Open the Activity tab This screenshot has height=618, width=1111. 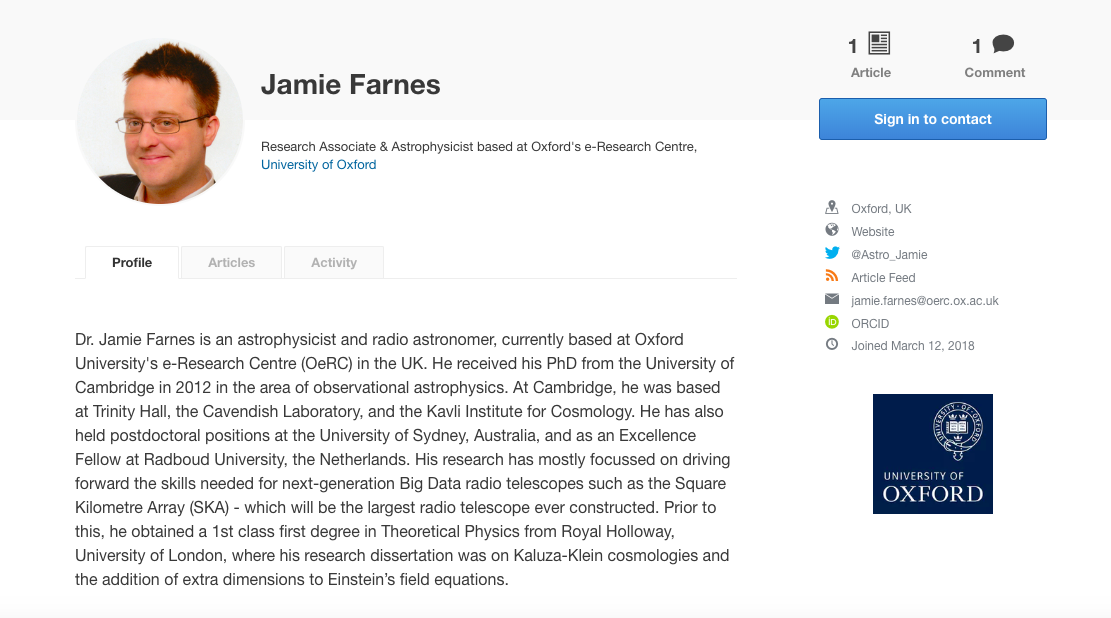334,263
